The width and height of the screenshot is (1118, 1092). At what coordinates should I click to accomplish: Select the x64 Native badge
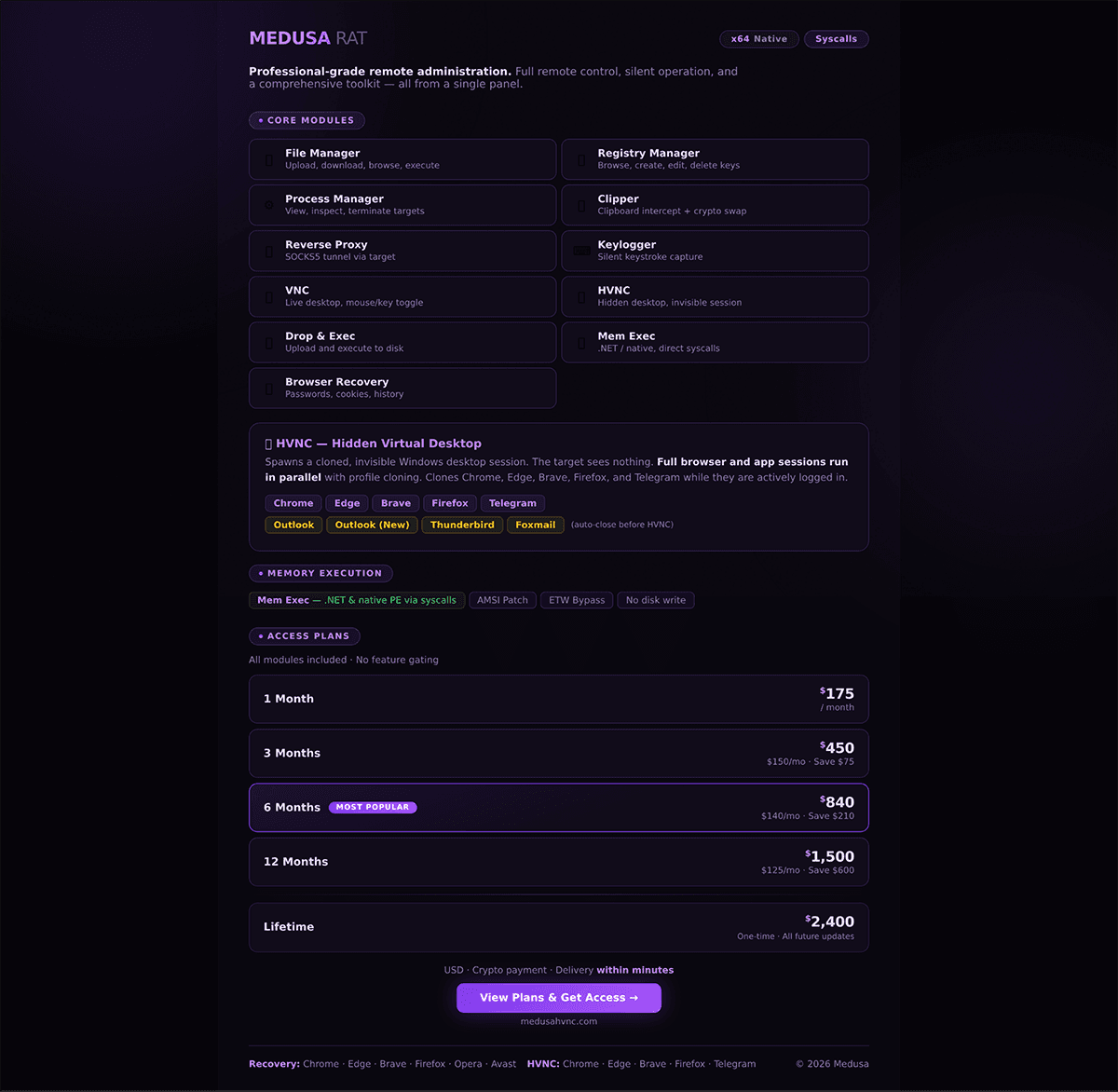click(x=758, y=39)
